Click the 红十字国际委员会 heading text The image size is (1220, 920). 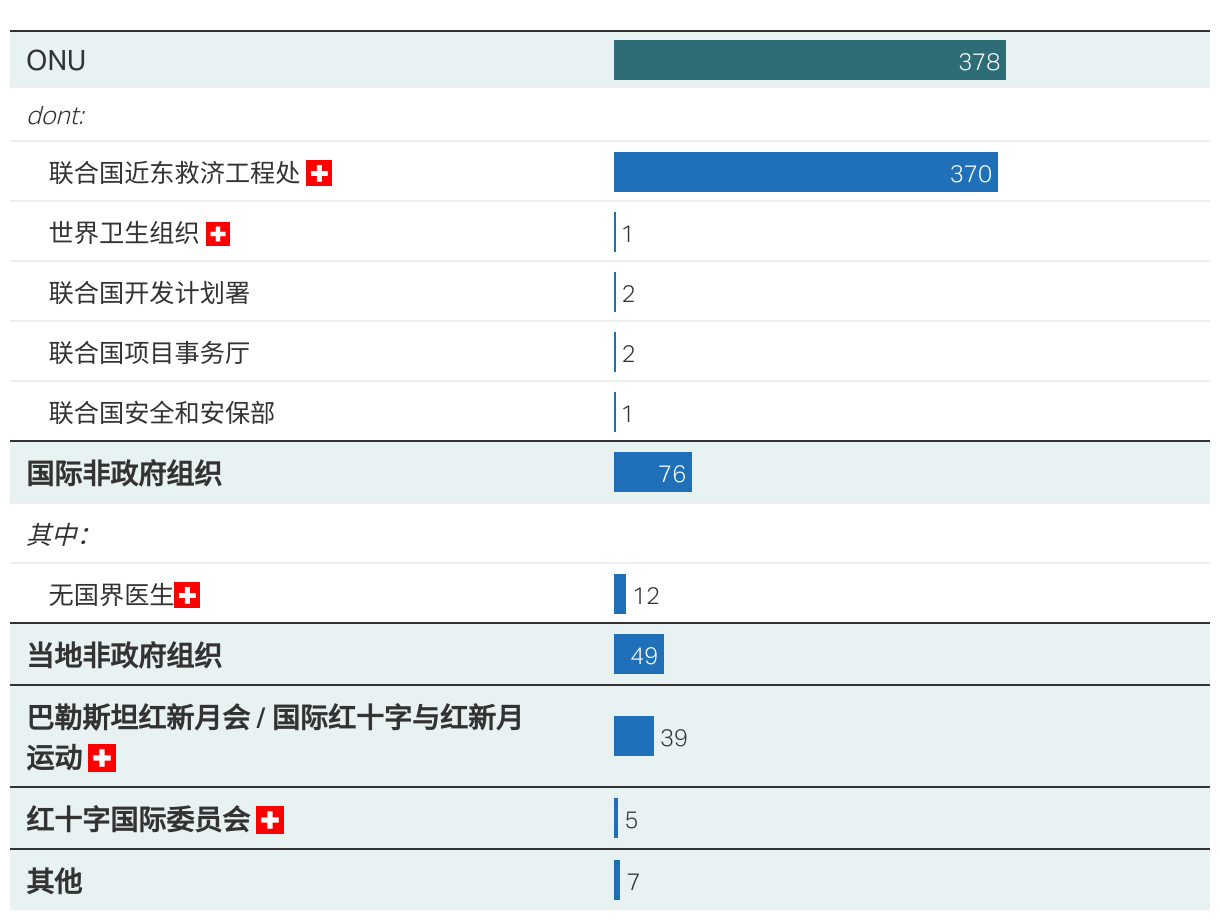coord(138,820)
